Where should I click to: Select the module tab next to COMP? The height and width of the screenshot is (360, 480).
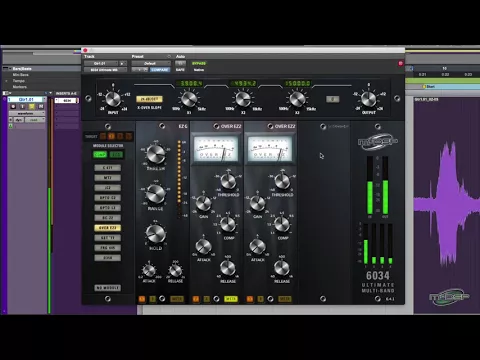(116, 155)
